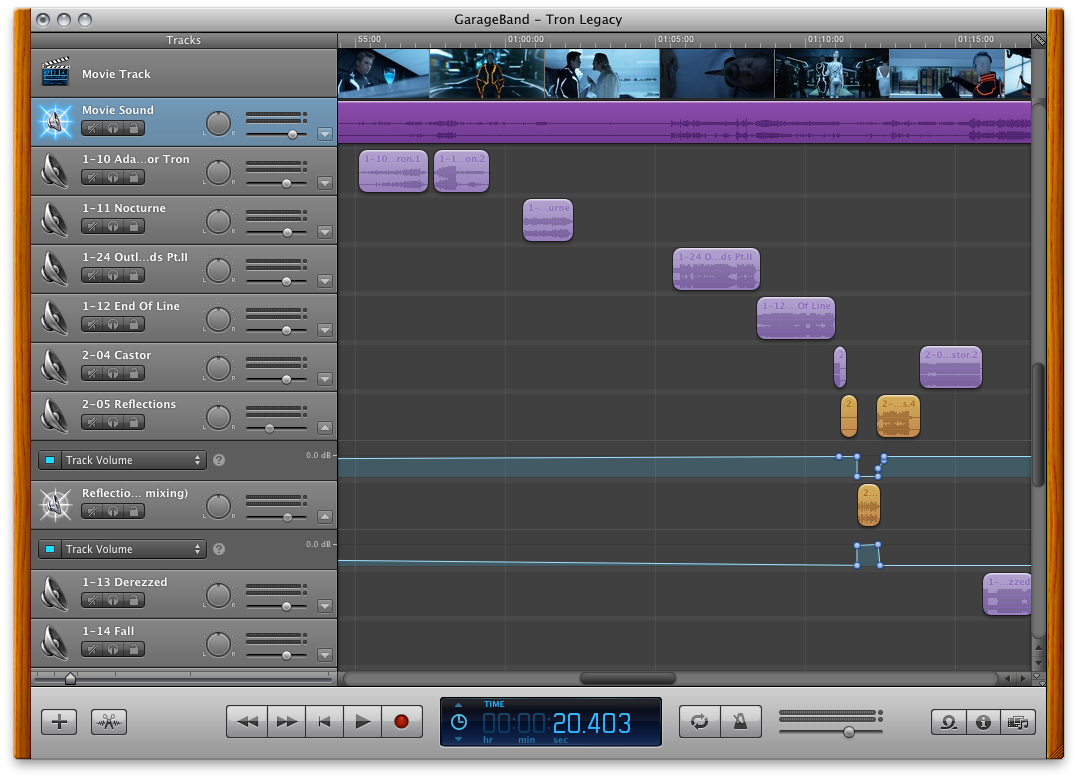Expand automation for 1-13 Derezzed track
The width and height of the screenshot is (1078, 779).
tap(325, 606)
